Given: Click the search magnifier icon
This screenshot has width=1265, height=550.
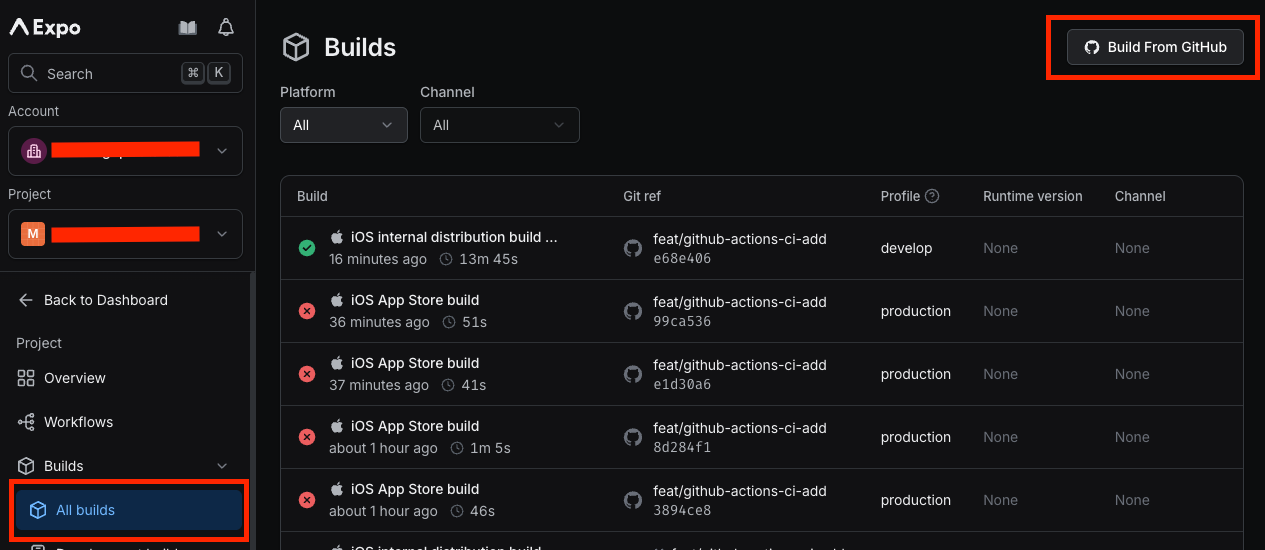Looking at the screenshot, I should (29, 73).
